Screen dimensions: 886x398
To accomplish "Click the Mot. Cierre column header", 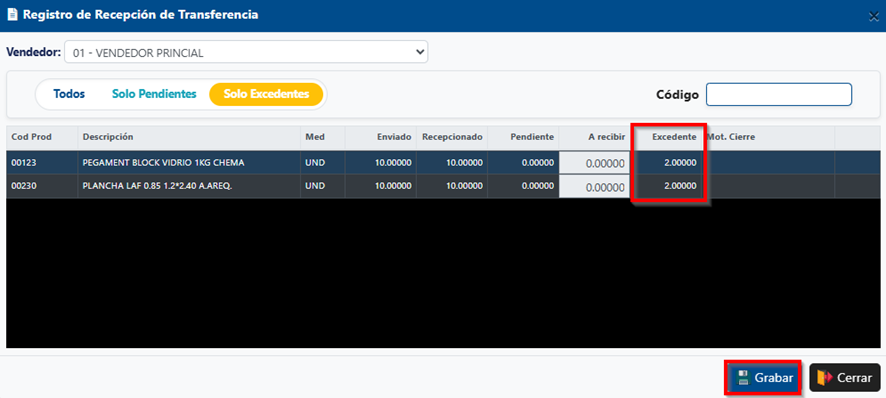I will 768,137.
